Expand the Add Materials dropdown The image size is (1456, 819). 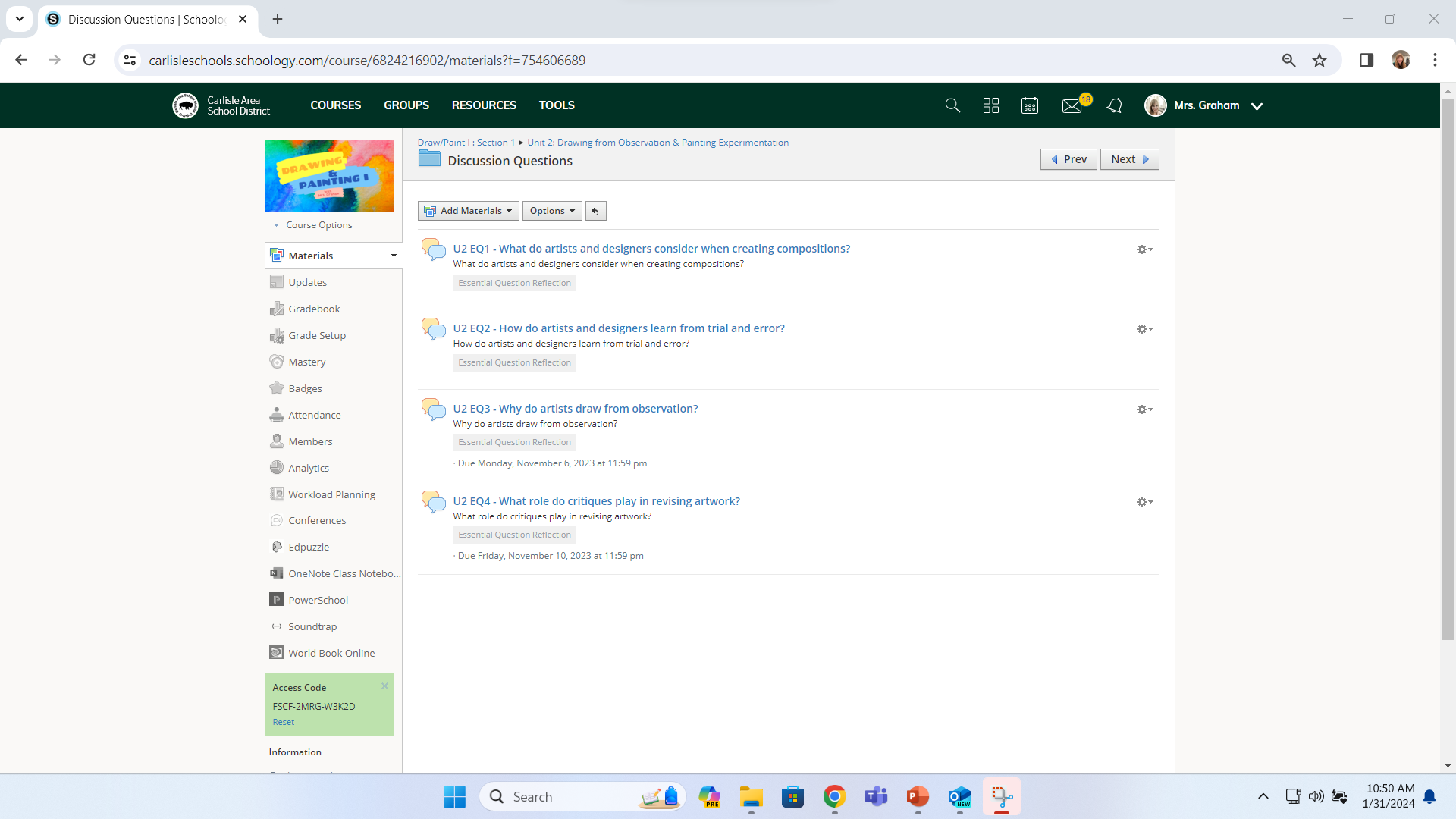[468, 211]
